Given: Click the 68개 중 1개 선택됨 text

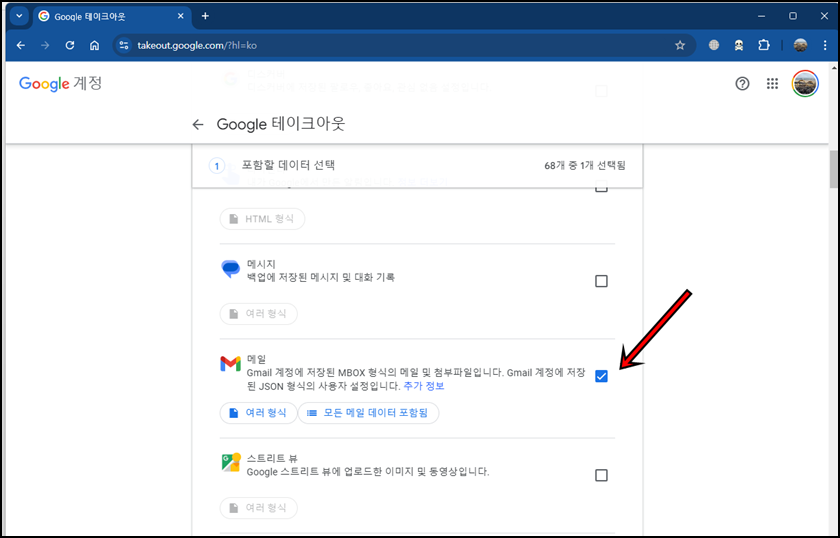Looking at the screenshot, I should click(584, 166).
